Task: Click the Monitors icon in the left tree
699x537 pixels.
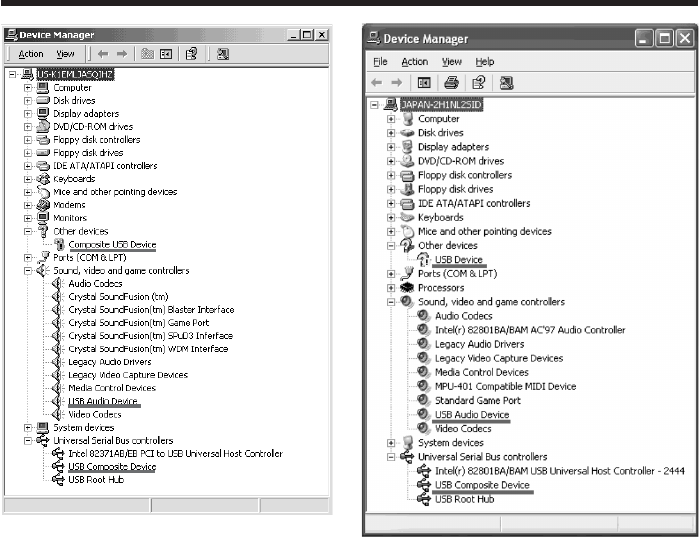Action: (43, 218)
